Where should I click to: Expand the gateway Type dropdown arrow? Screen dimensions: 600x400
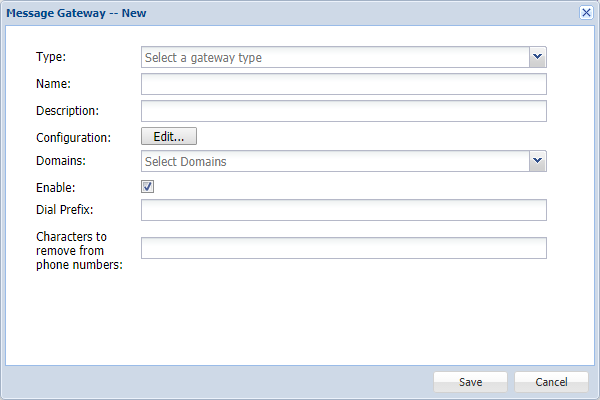(537, 58)
